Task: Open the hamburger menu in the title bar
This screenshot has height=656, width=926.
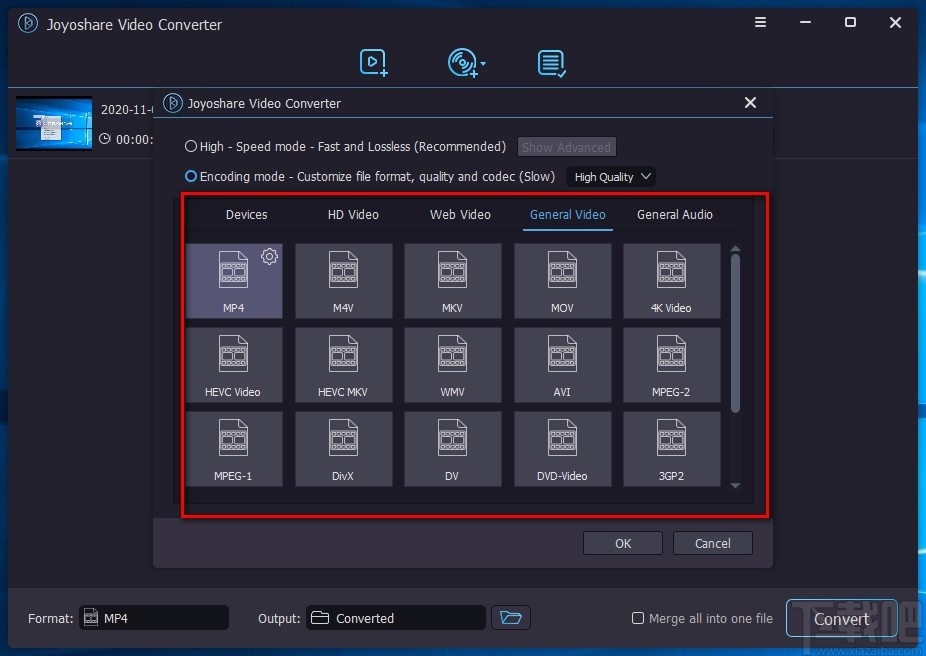Action: click(760, 22)
